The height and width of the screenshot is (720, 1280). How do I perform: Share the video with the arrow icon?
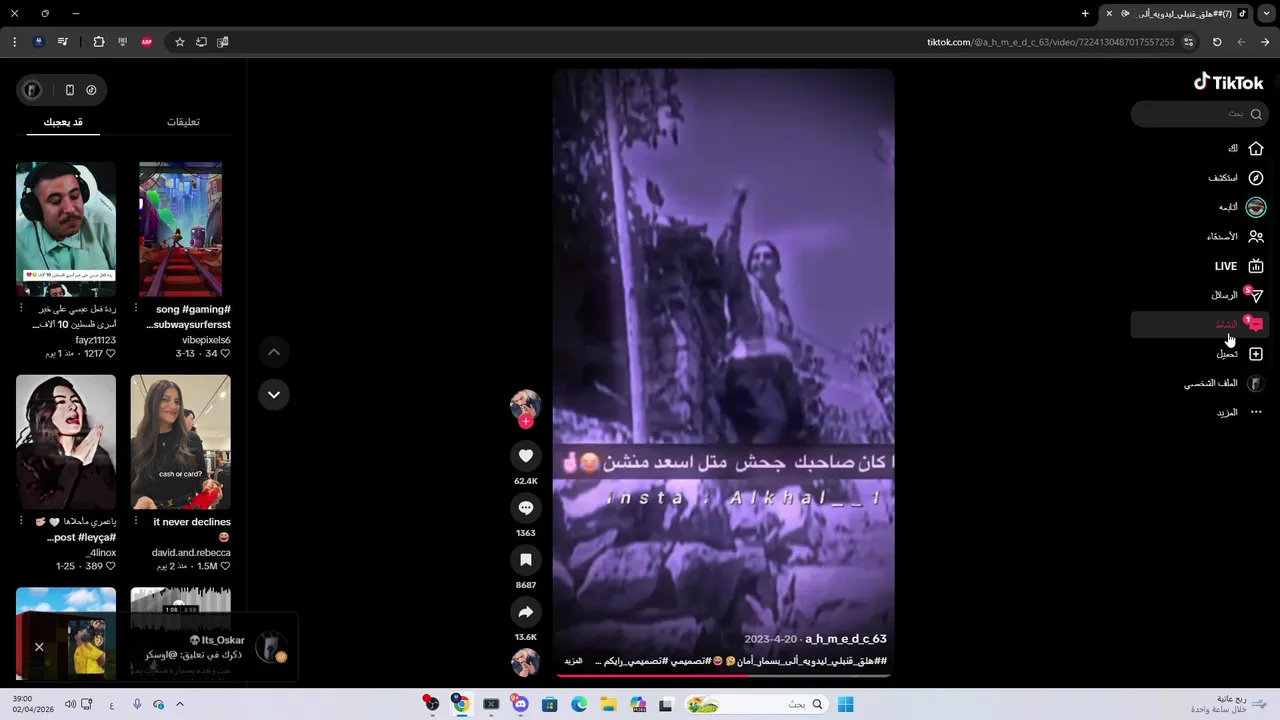[526, 612]
